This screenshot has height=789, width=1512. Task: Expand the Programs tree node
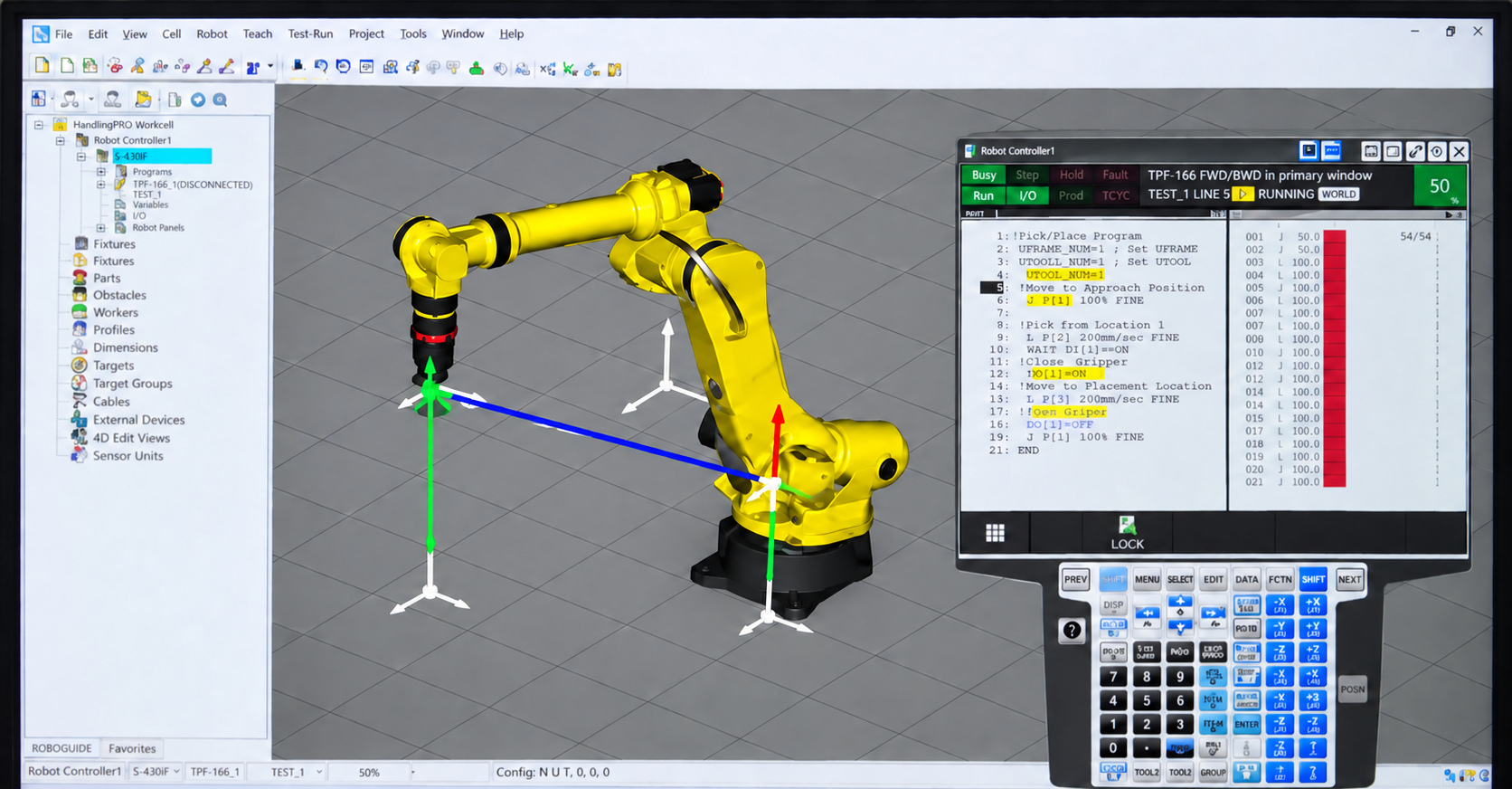tap(101, 172)
